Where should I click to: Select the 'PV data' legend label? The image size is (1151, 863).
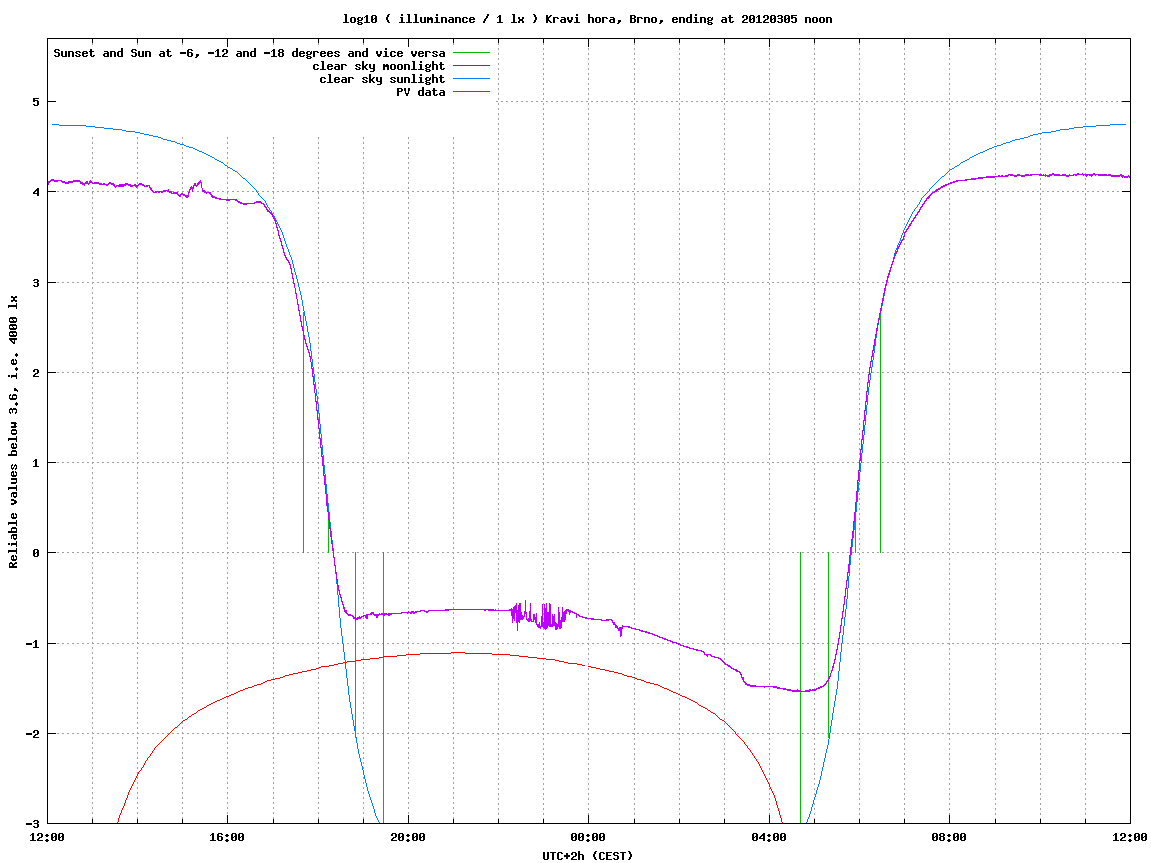click(x=421, y=92)
